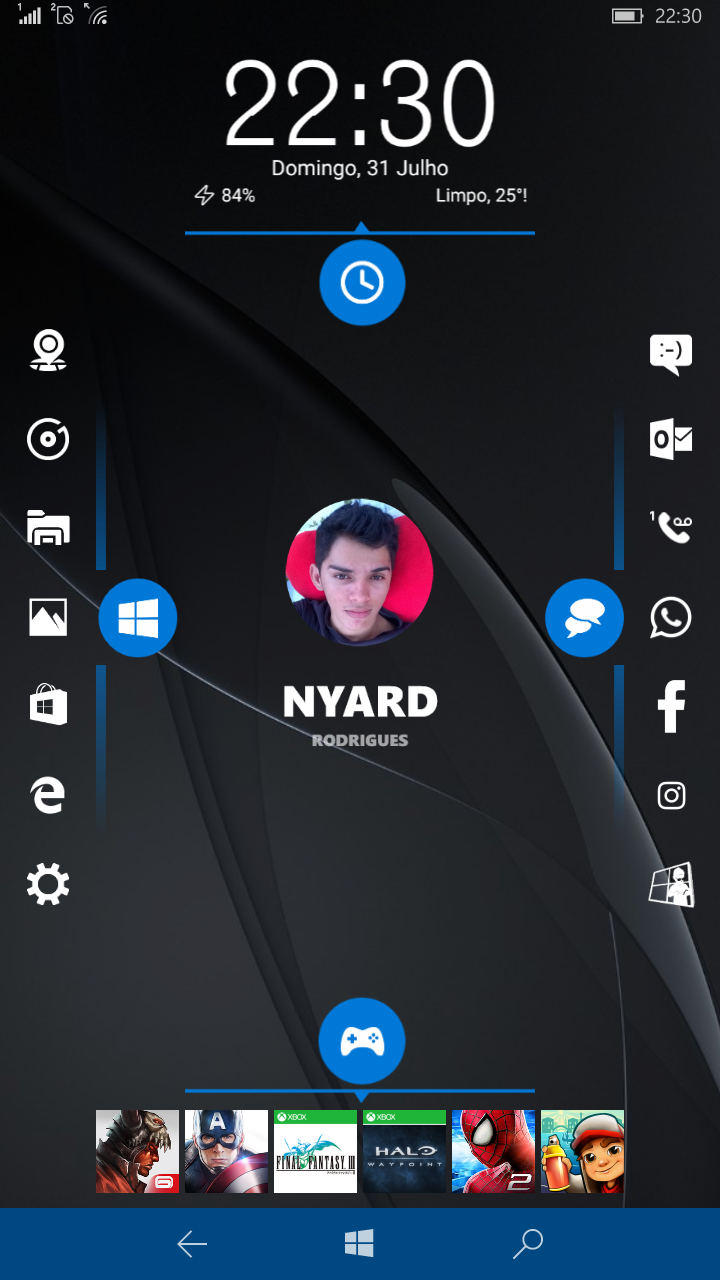The height and width of the screenshot is (1280, 720).
Task: Tap the SIM 1 signal strength icon
Action: 29,14
